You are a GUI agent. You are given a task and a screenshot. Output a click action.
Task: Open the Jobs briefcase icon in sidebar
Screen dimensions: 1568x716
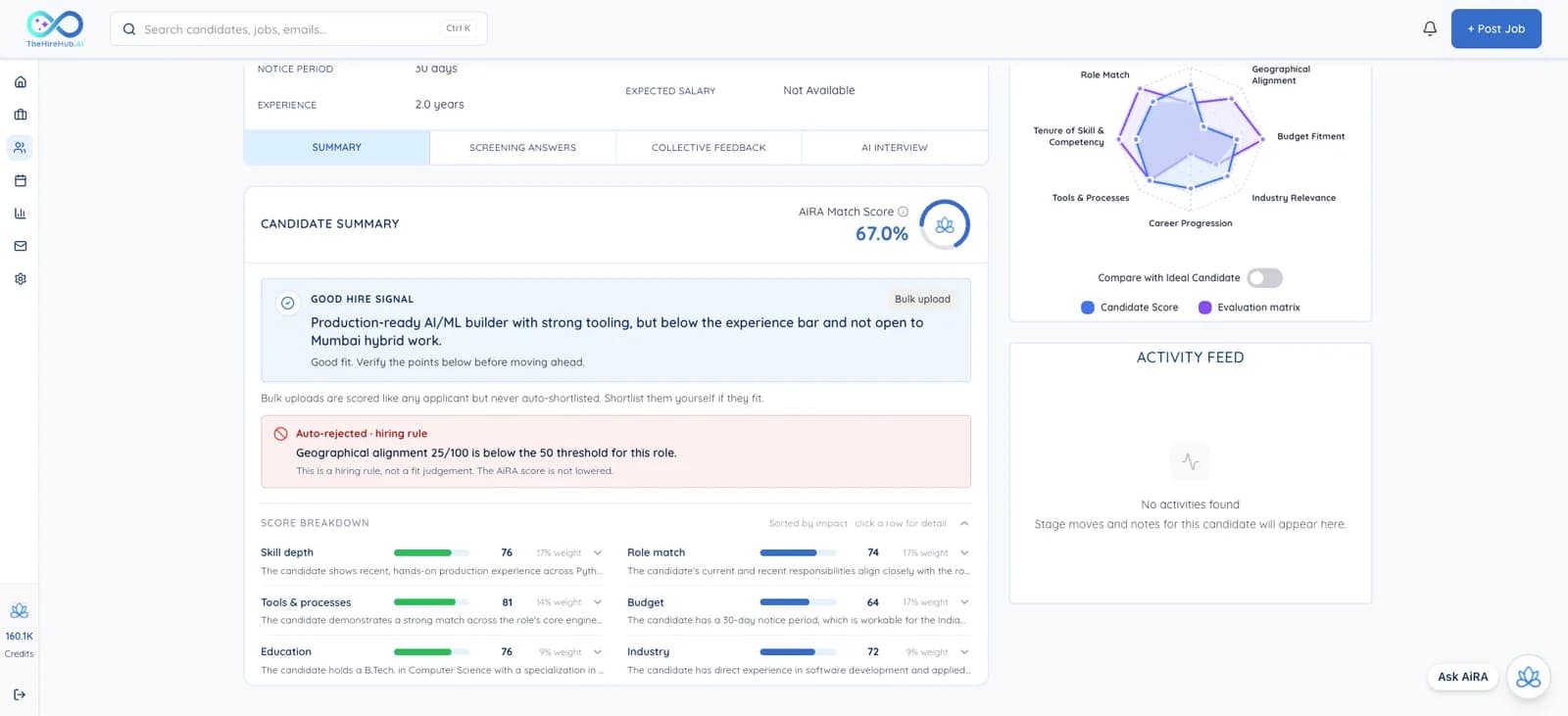(20, 115)
